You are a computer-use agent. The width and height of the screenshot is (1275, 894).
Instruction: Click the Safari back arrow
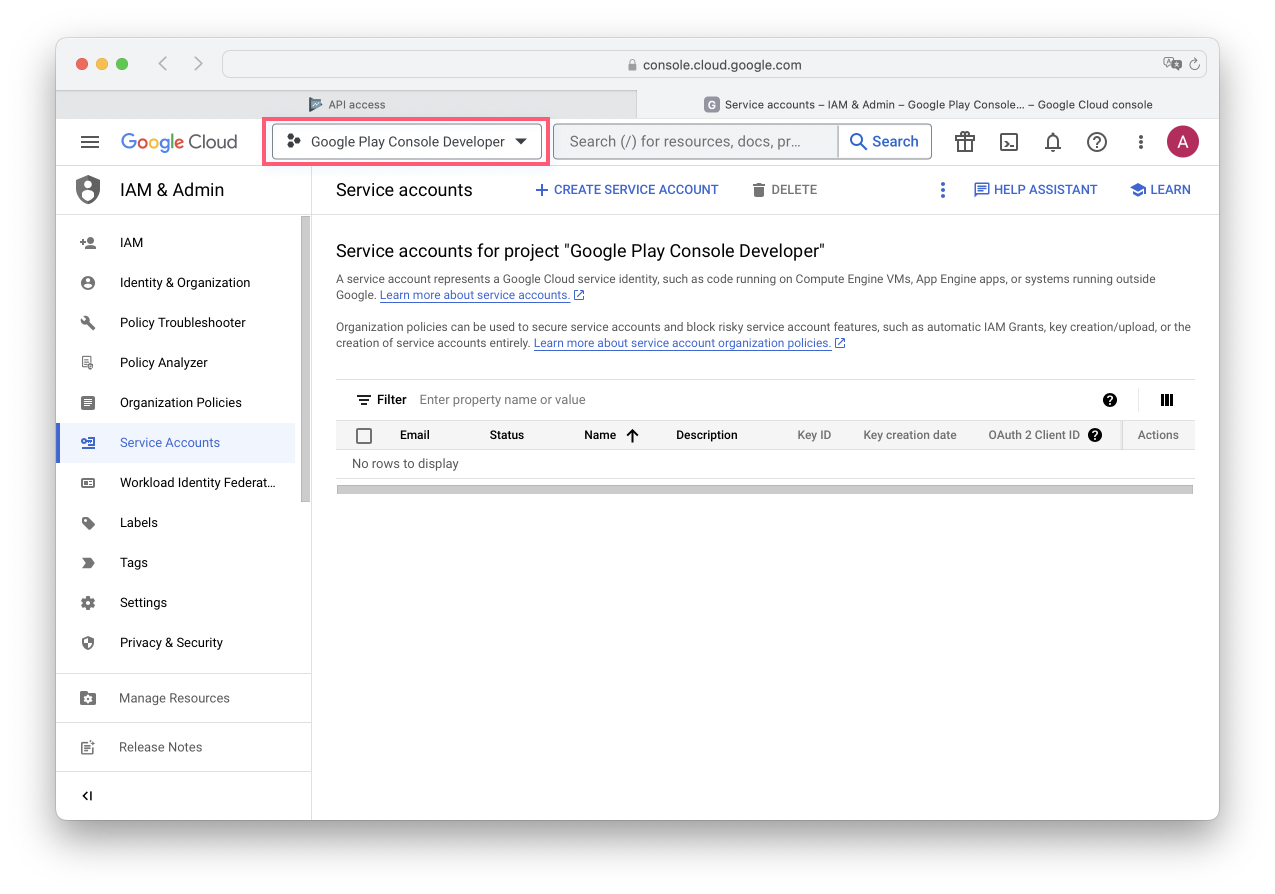point(162,64)
